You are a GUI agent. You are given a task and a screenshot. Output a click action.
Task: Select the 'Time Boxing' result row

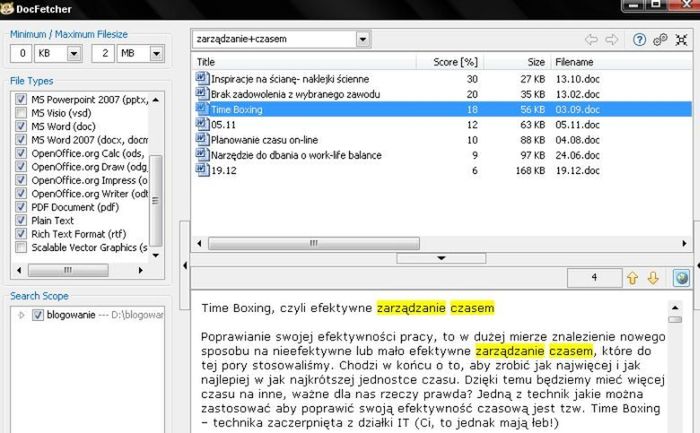coord(443,109)
